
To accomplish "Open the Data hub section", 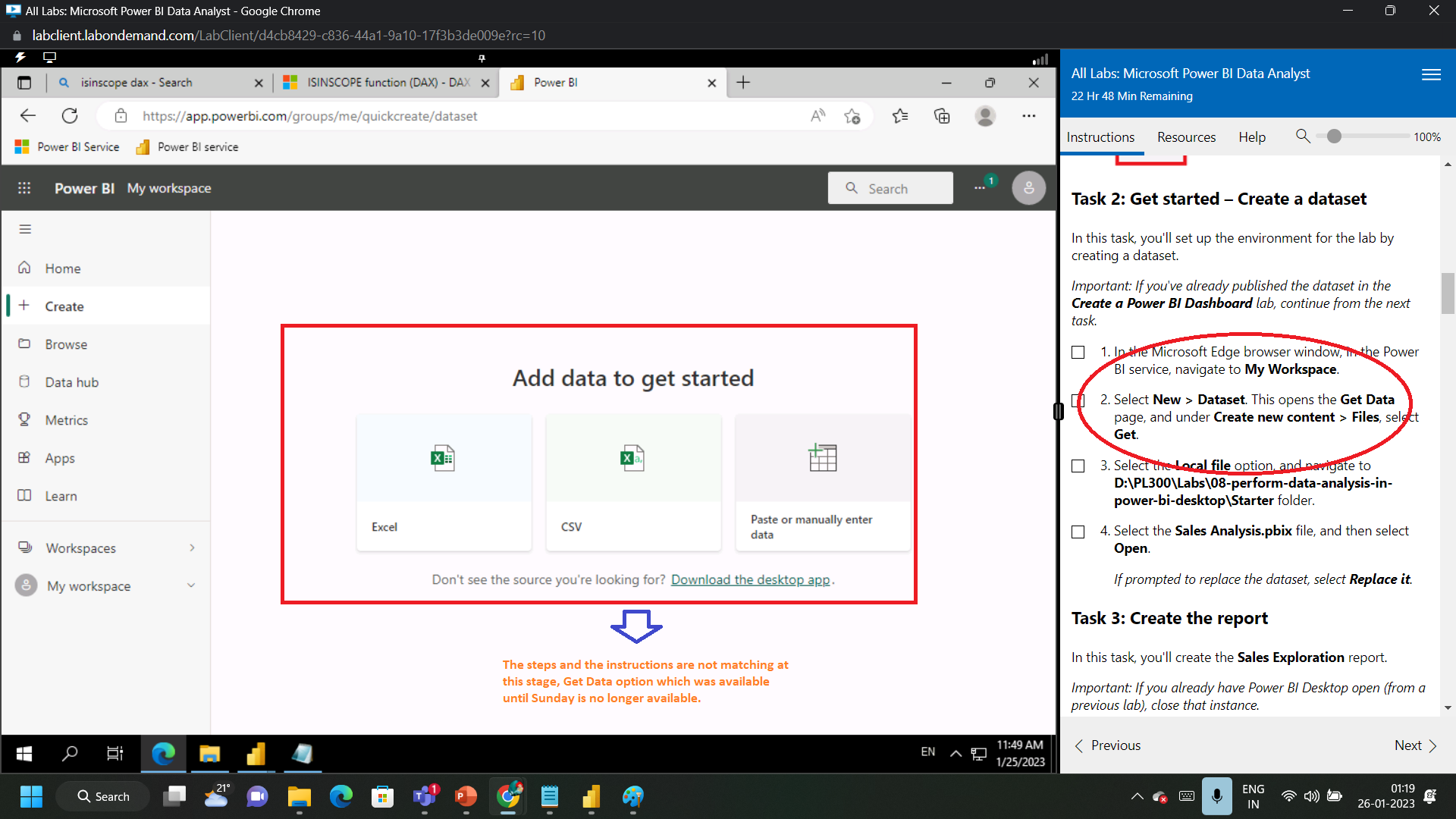I will point(73,381).
